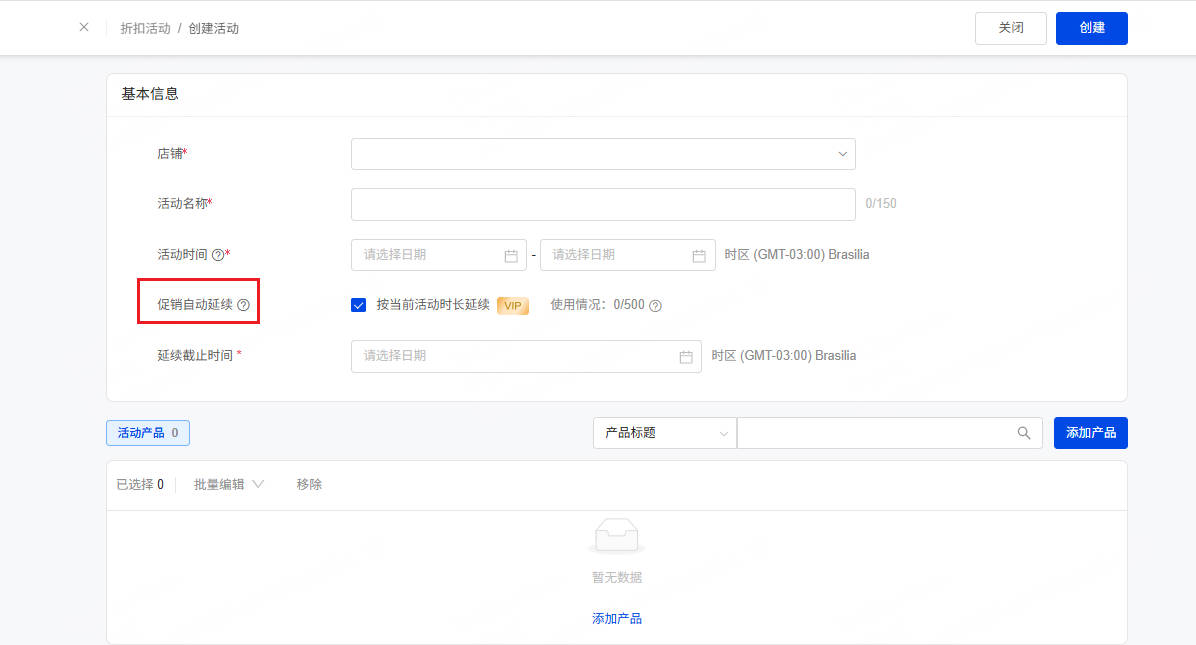
Task: Click calendar icon in 延续截止时间 field
Action: coord(686,356)
